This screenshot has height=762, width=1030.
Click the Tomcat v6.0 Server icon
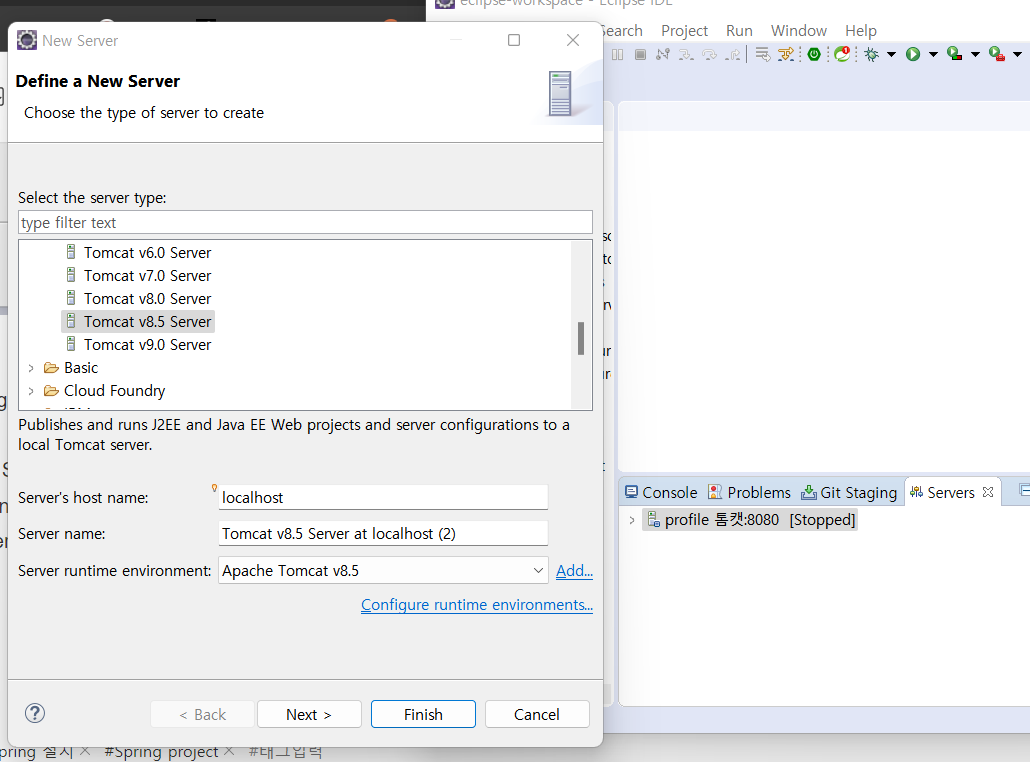[71, 252]
